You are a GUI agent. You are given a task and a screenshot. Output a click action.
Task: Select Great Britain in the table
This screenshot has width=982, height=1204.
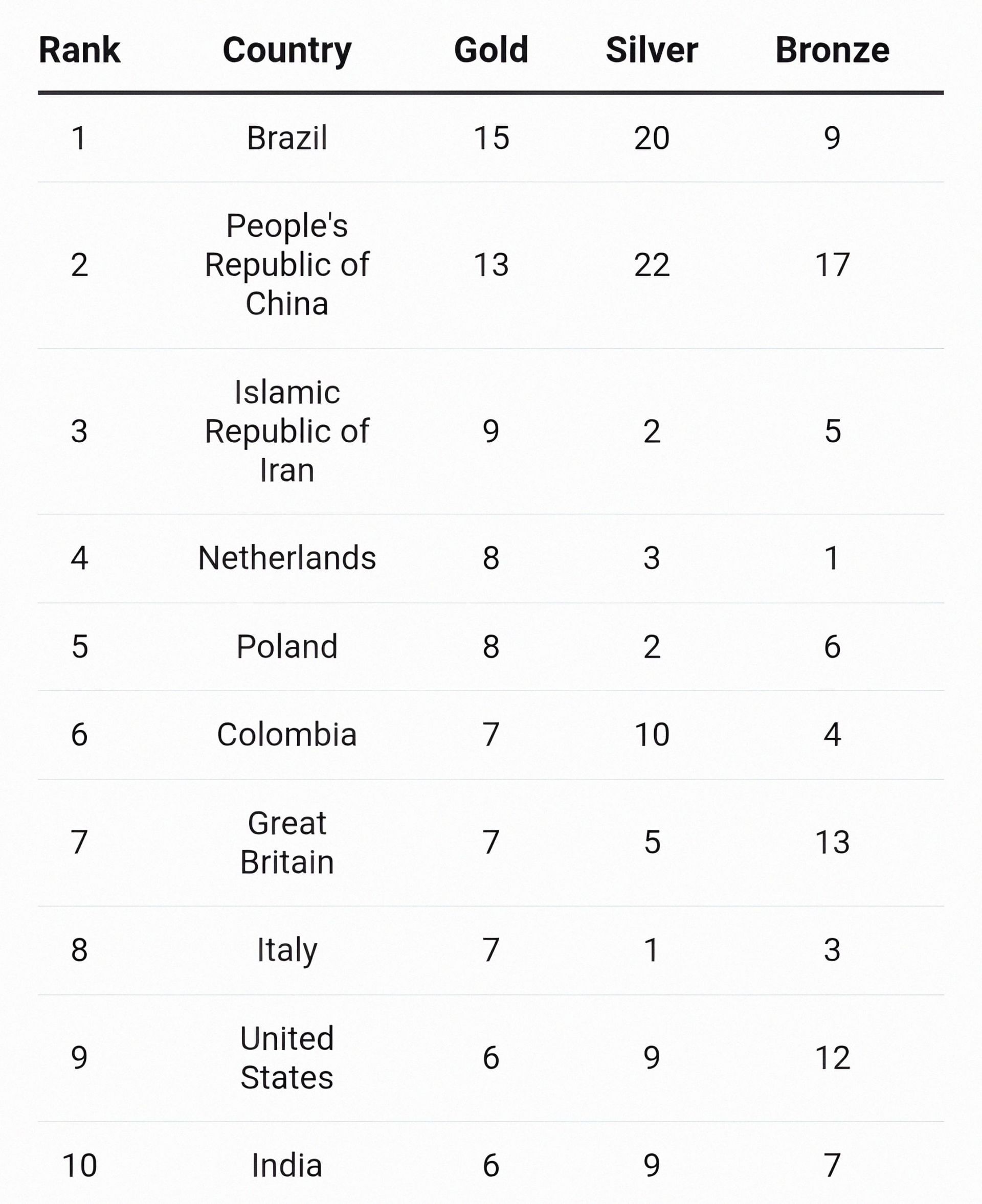[287, 842]
